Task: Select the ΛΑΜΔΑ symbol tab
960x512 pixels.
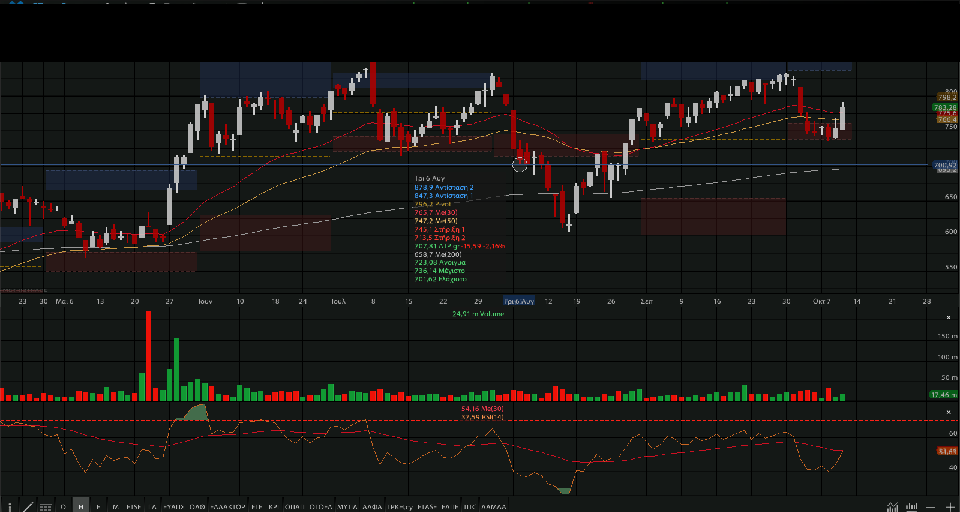Action: tap(493, 506)
